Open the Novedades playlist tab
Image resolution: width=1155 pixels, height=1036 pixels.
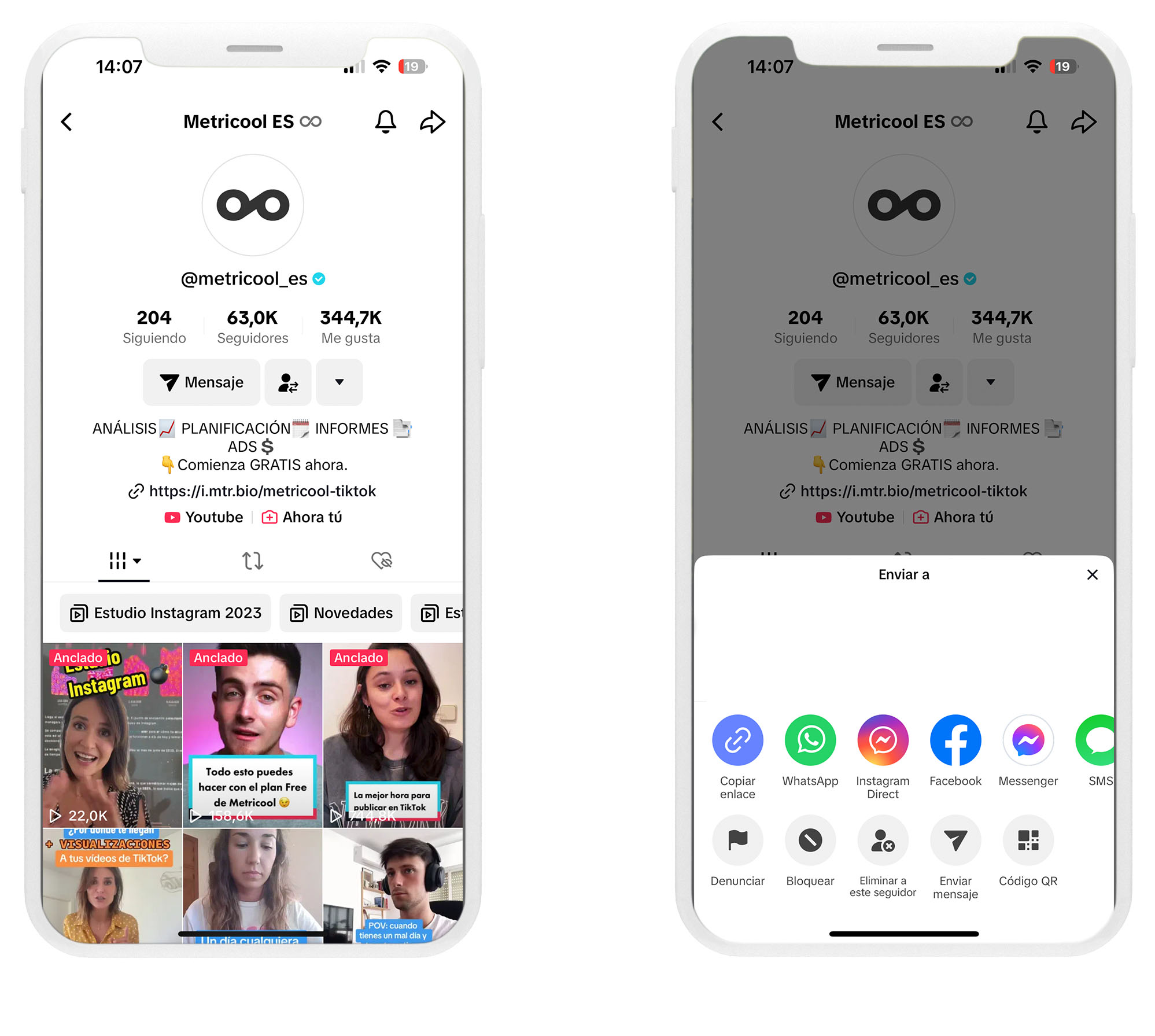341,613
